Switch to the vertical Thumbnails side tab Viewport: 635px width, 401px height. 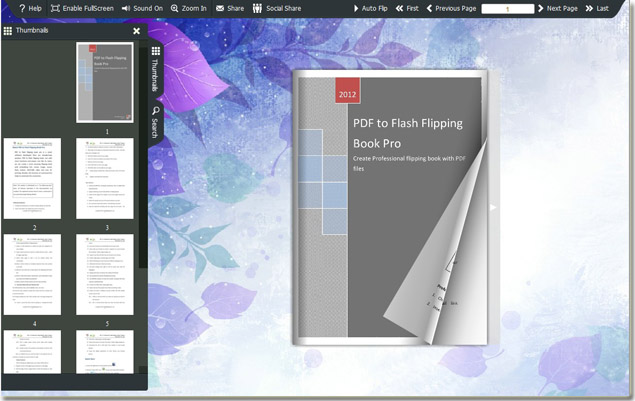156,69
